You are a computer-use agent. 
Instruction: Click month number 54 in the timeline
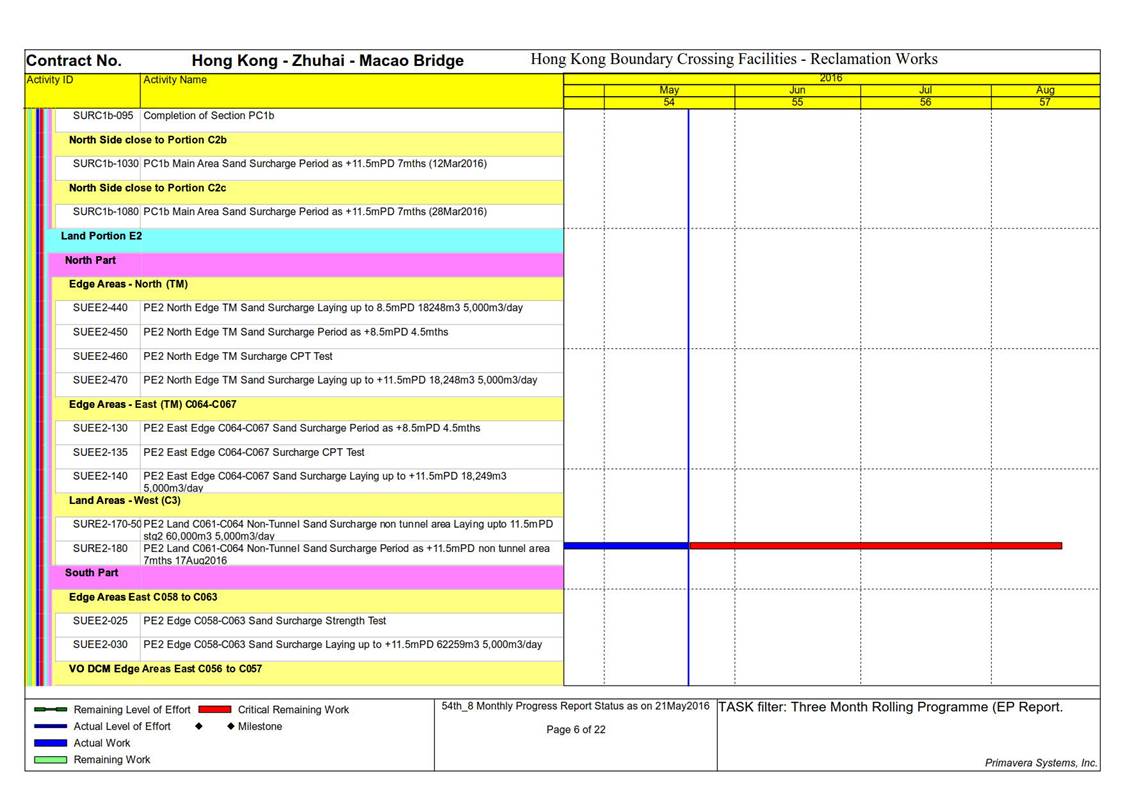[669, 102]
